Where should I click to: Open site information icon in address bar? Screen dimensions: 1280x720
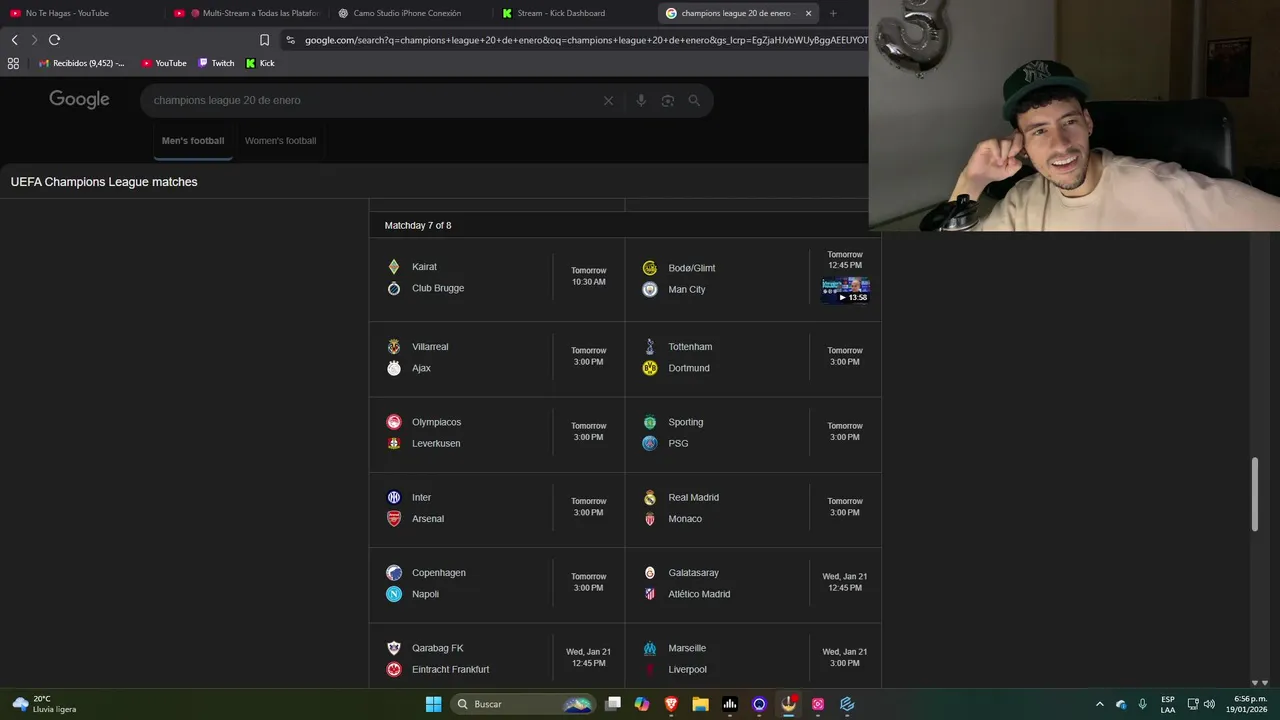290,40
